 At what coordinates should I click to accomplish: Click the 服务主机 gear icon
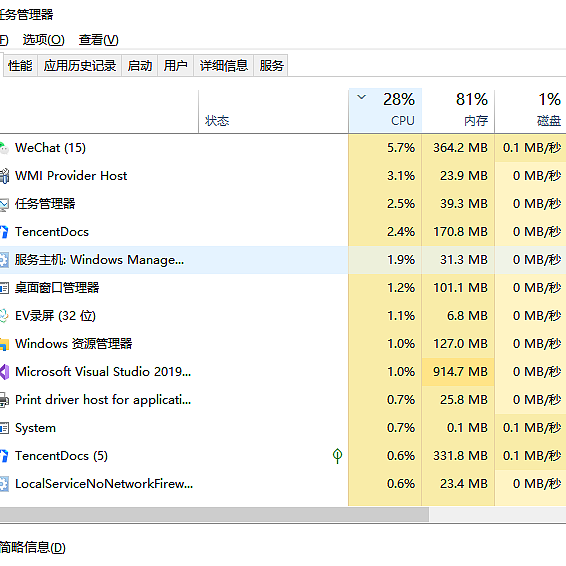[x=4, y=260]
